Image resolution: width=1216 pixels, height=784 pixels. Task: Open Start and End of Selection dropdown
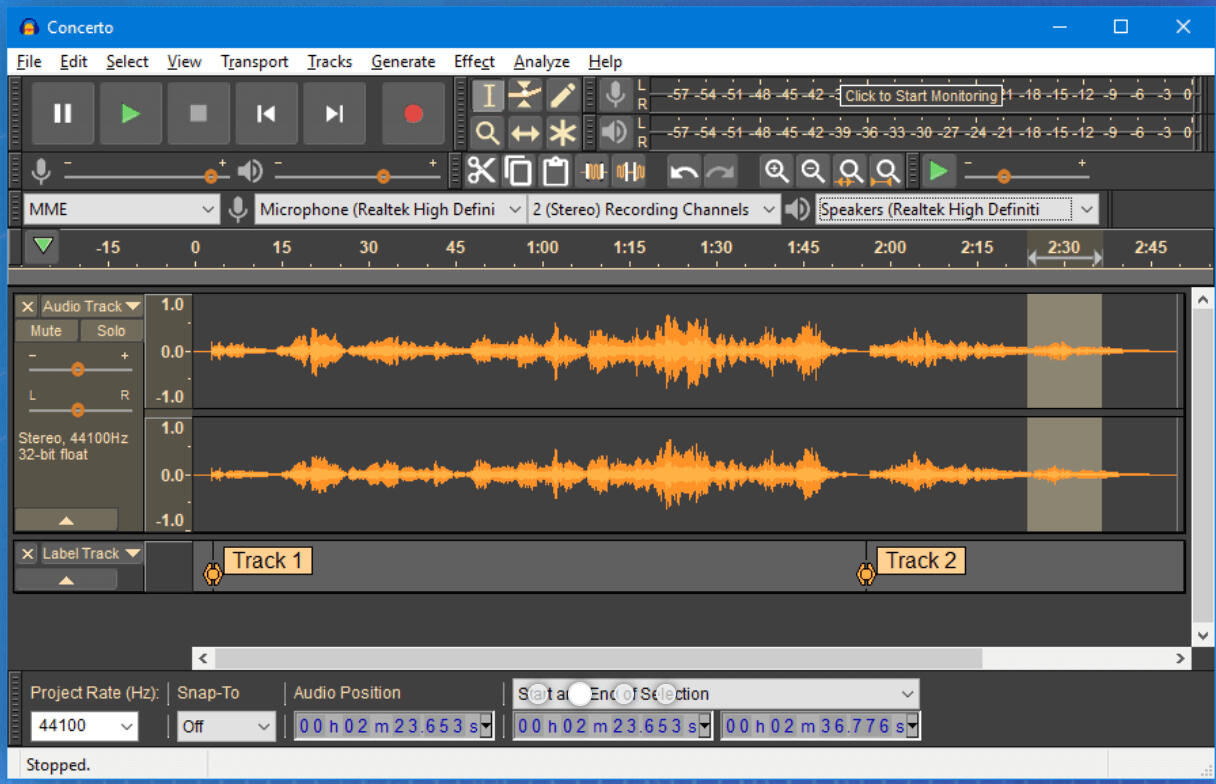click(x=715, y=694)
